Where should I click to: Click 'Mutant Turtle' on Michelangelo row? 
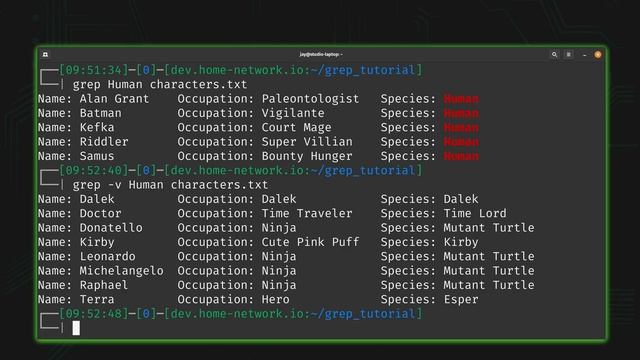click(489, 271)
